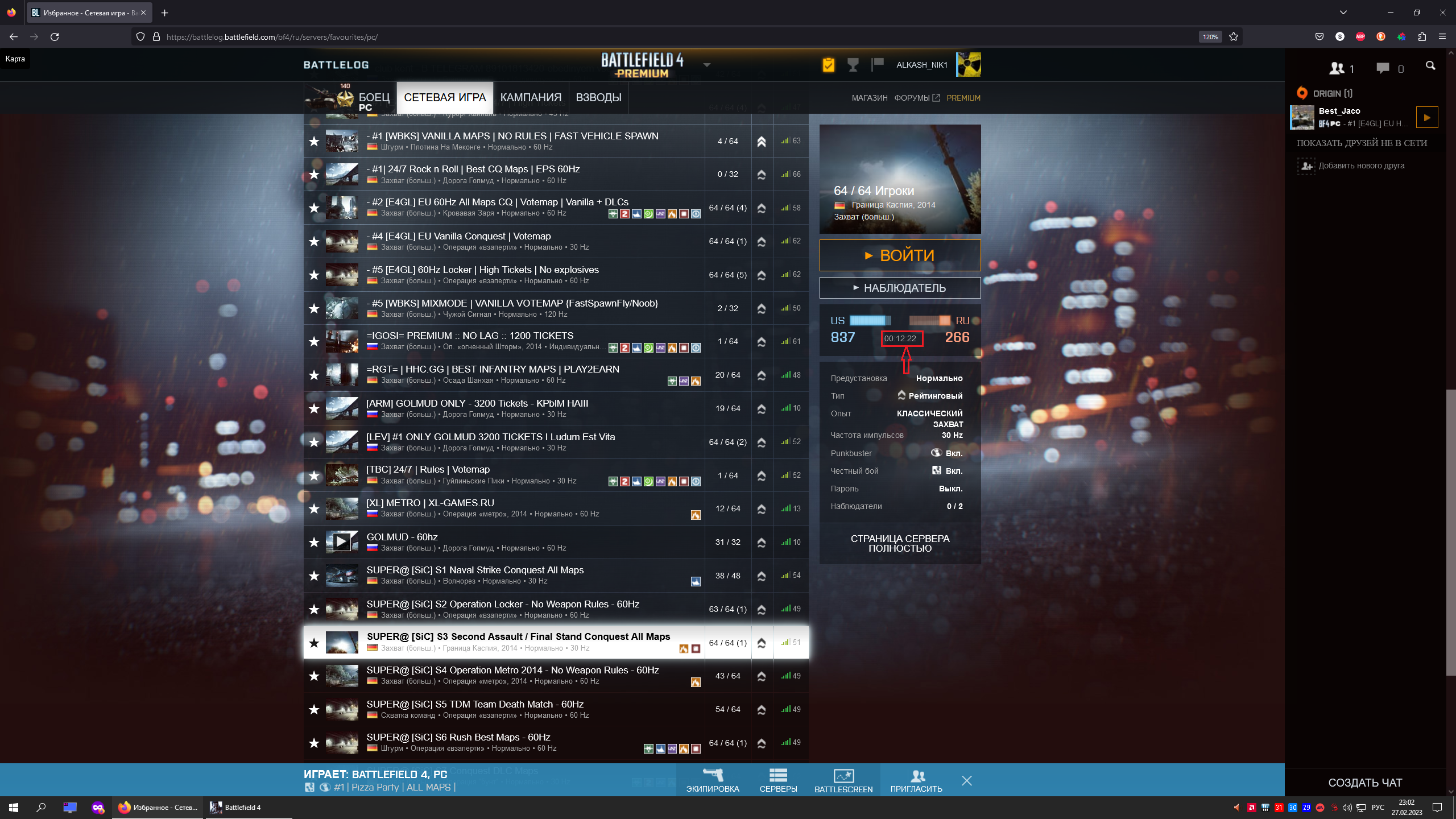The image size is (1456, 819).
Task: Click the search magnifier in friends sidebar
Action: pyautogui.click(x=1430, y=66)
